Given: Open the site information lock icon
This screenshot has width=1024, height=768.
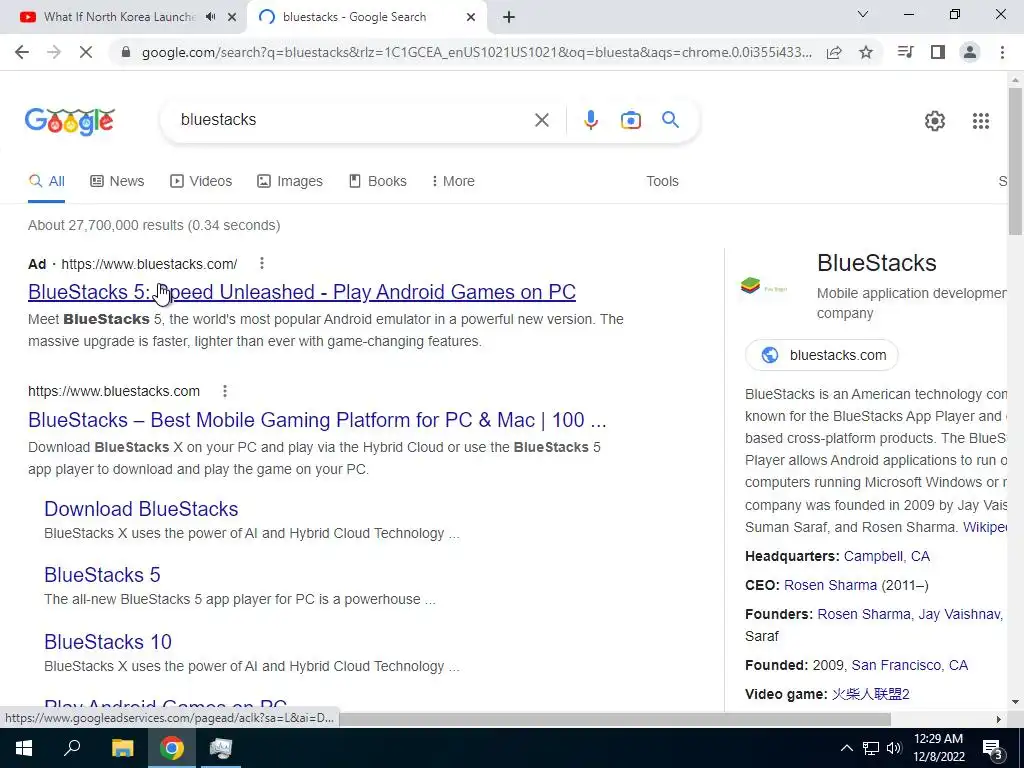Looking at the screenshot, I should tap(126, 52).
